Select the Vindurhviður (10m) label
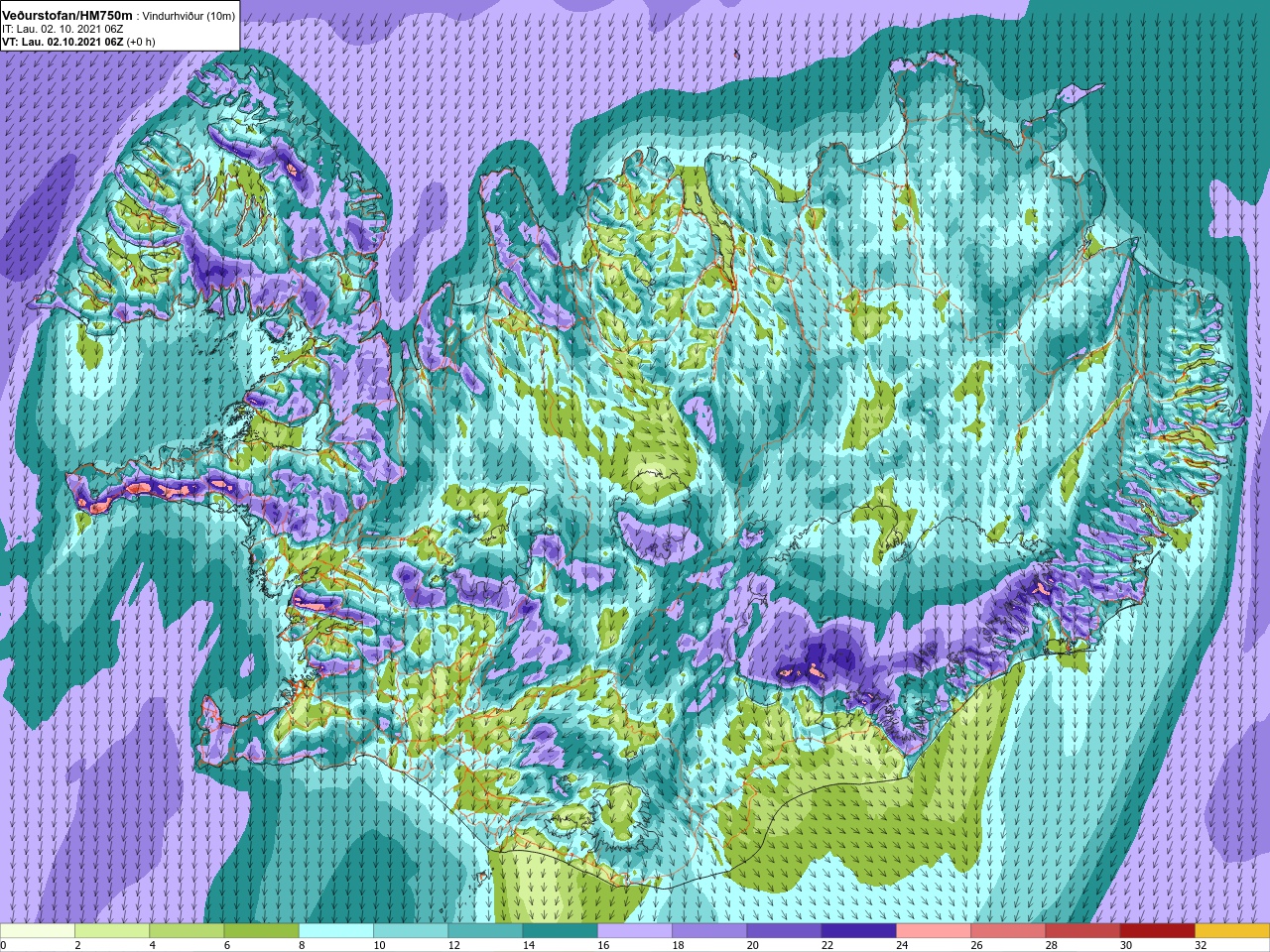This screenshot has height=952, width=1270. (x=189, y=17)
